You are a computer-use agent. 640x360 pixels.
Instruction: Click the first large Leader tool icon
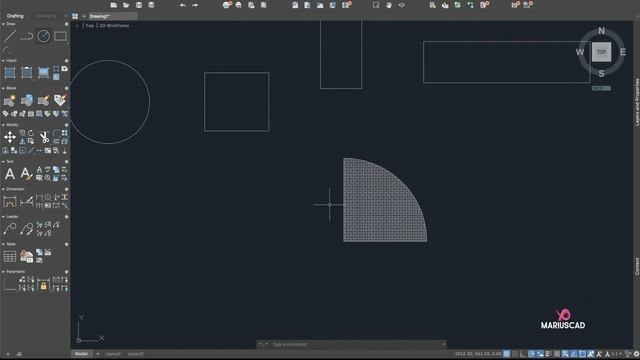click(10, 229)
